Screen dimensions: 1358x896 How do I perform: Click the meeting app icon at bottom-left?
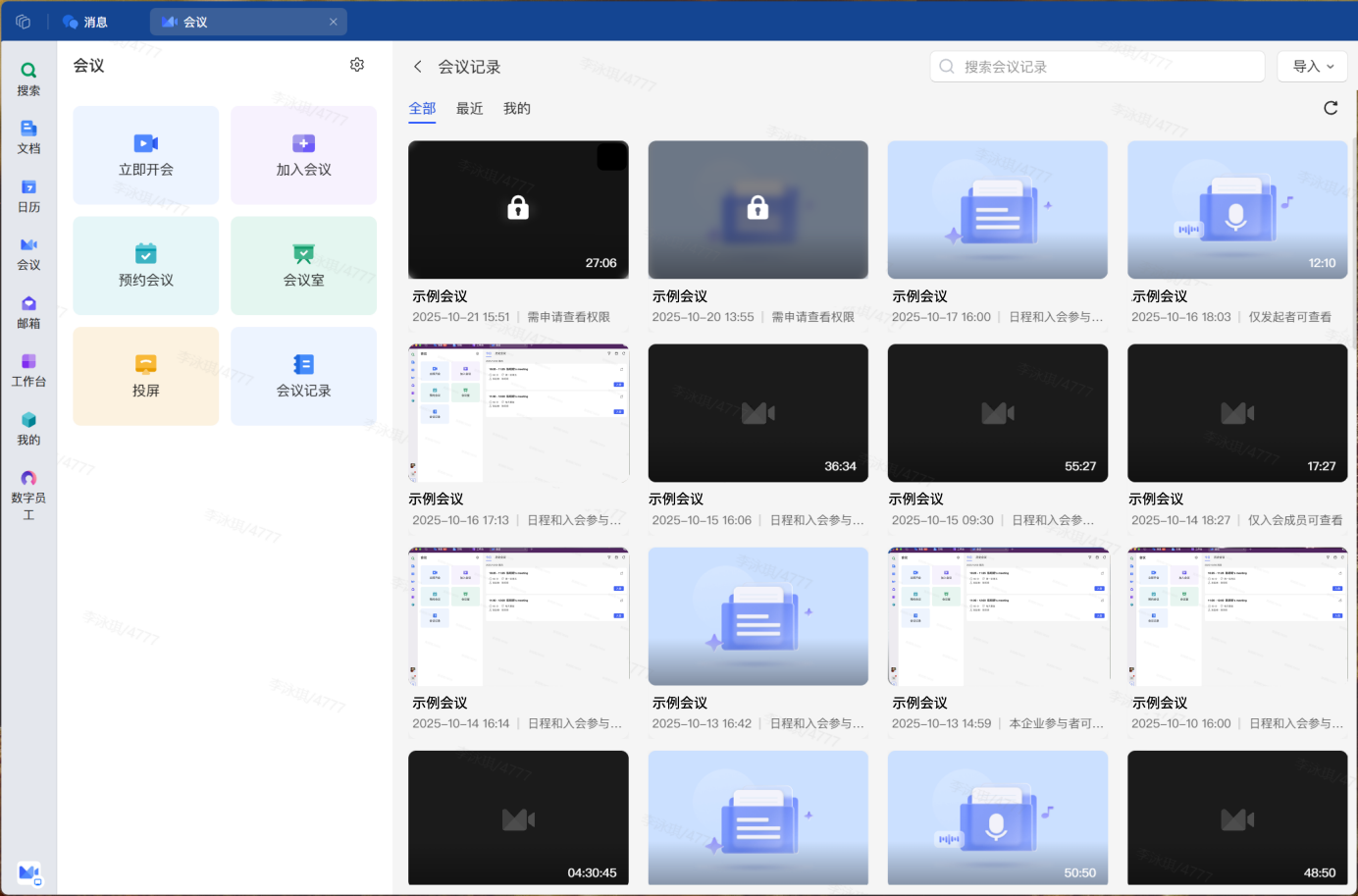(29, 873)
